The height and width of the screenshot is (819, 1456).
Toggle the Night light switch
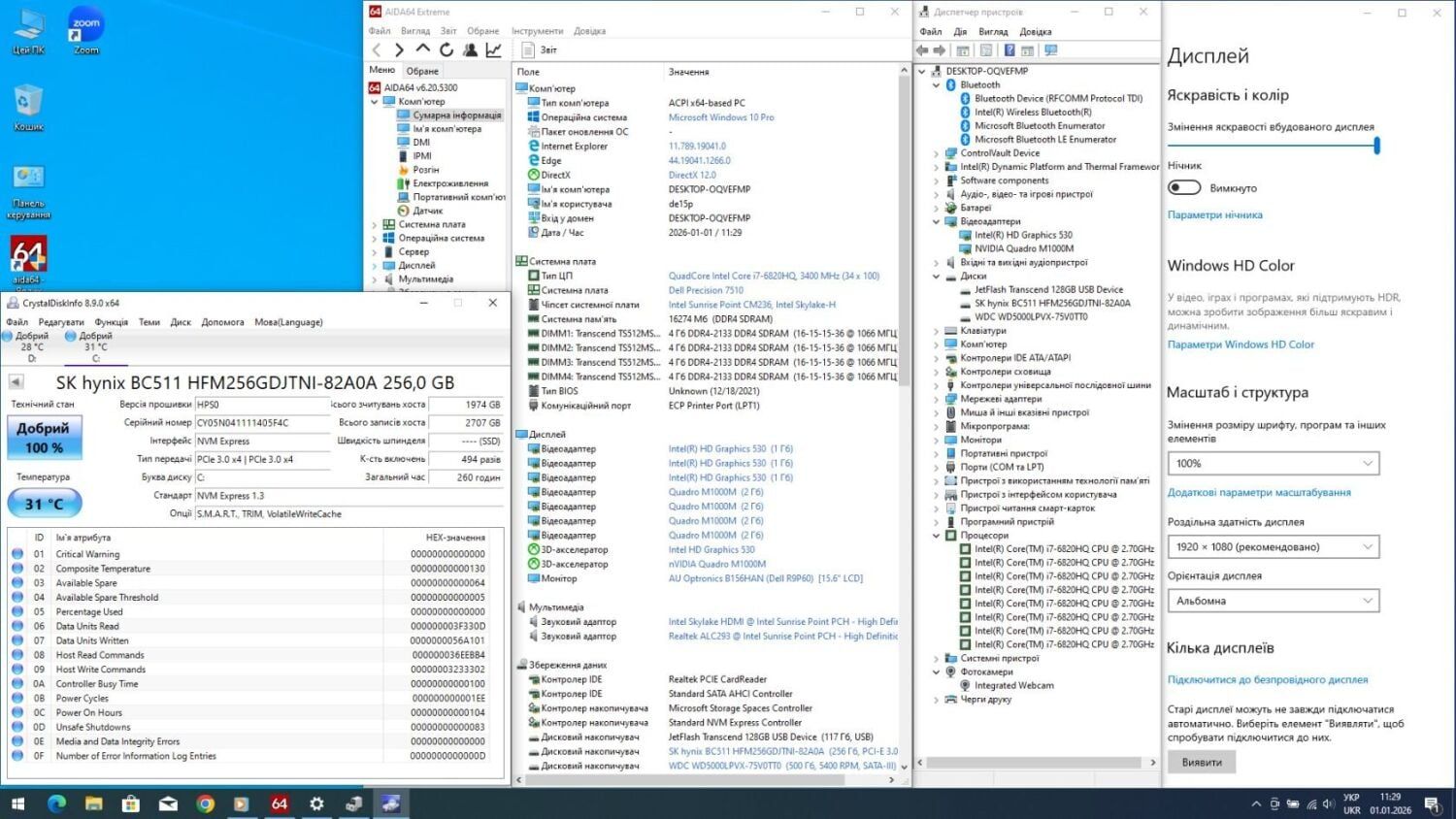coord(1184,187)
